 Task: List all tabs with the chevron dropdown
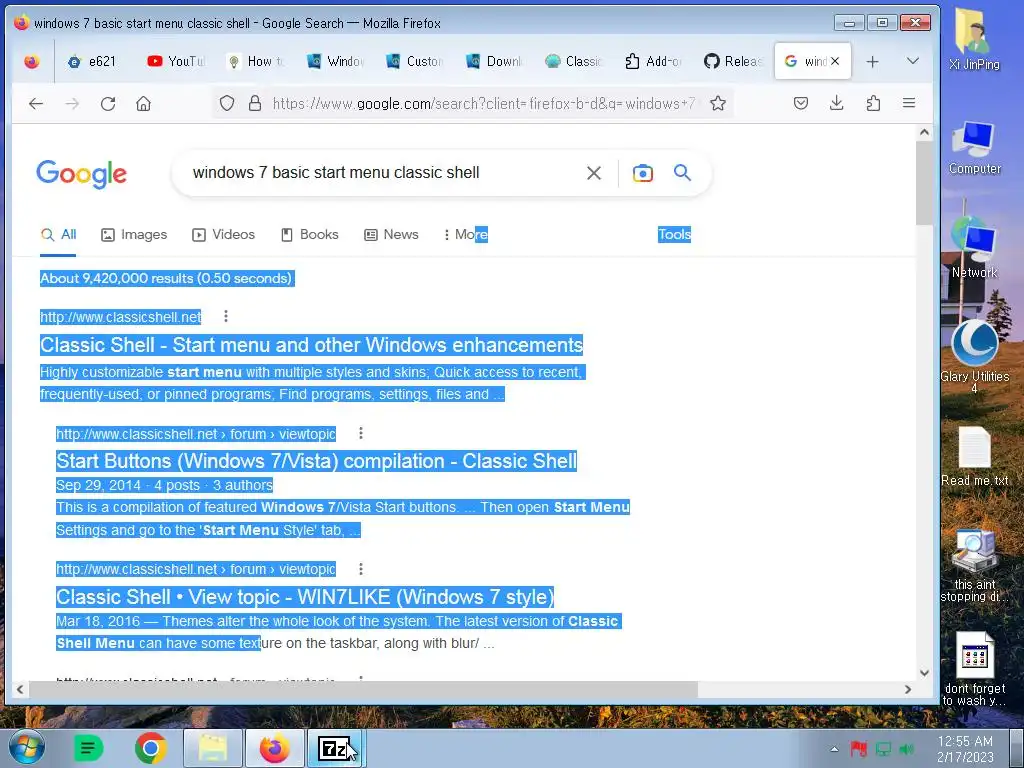[x=913, y=61]
